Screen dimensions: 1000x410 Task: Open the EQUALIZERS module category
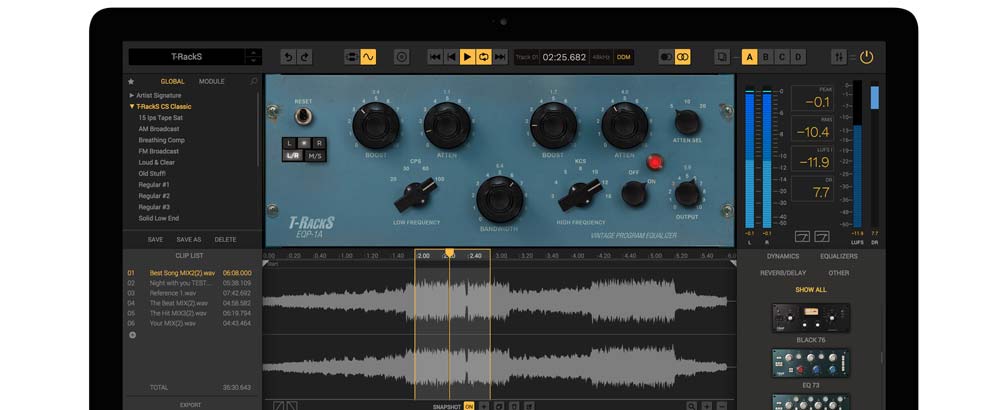pyautogui.click(x=839, y=256)
